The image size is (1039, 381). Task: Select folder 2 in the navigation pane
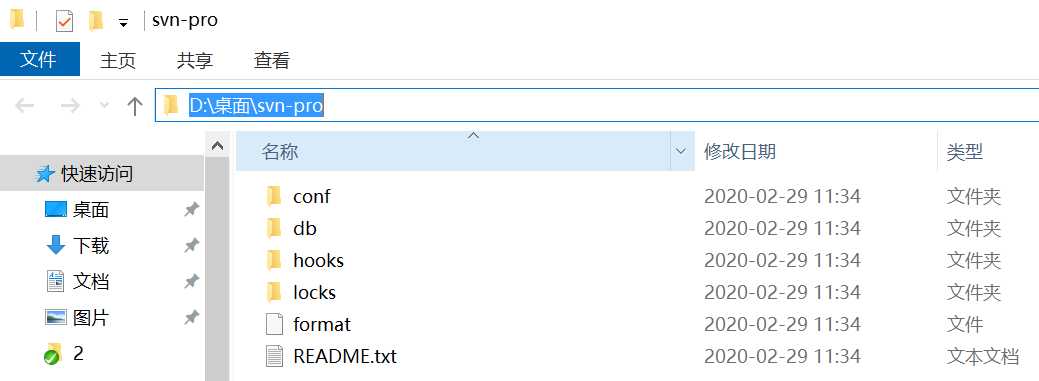tap(78, 353)
